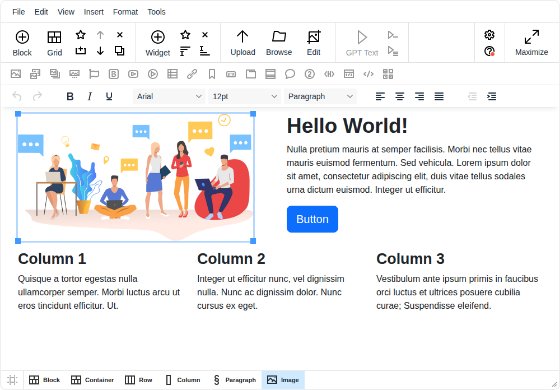Insert video (YouTube-style) widget icon
560x390 pixels.
tap(133, 74)
